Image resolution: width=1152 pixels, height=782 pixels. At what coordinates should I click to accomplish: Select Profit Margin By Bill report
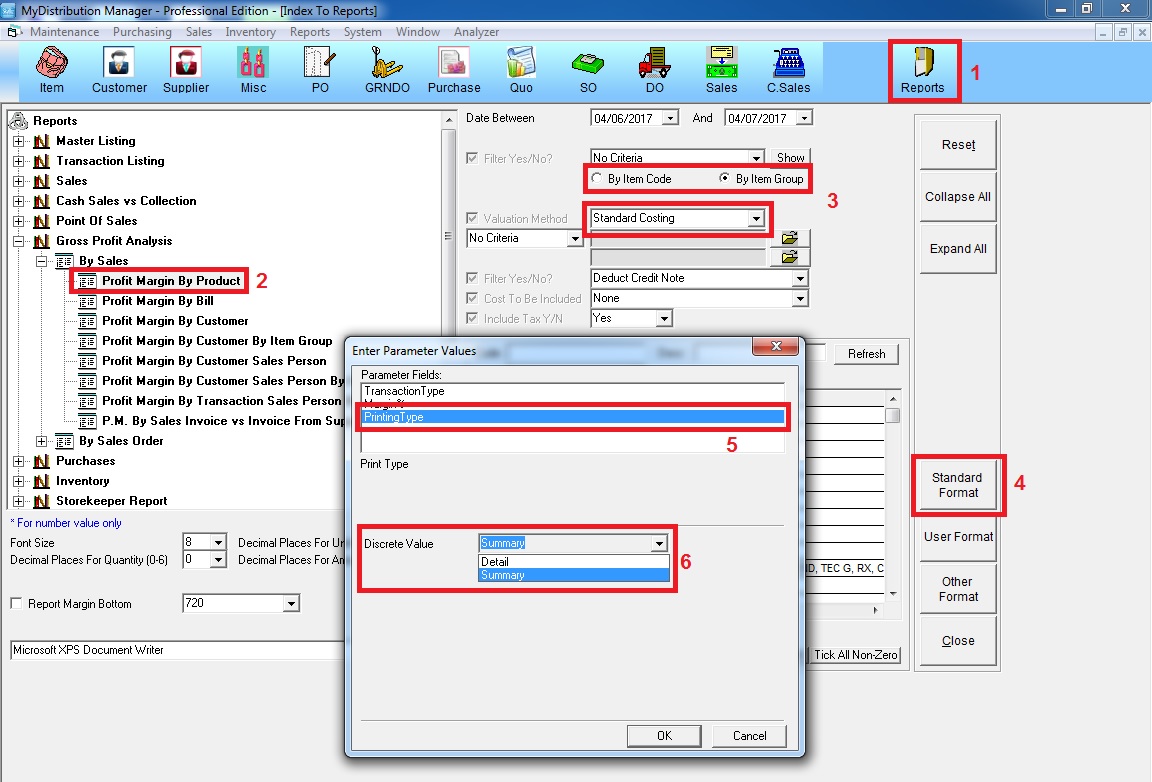157,301
